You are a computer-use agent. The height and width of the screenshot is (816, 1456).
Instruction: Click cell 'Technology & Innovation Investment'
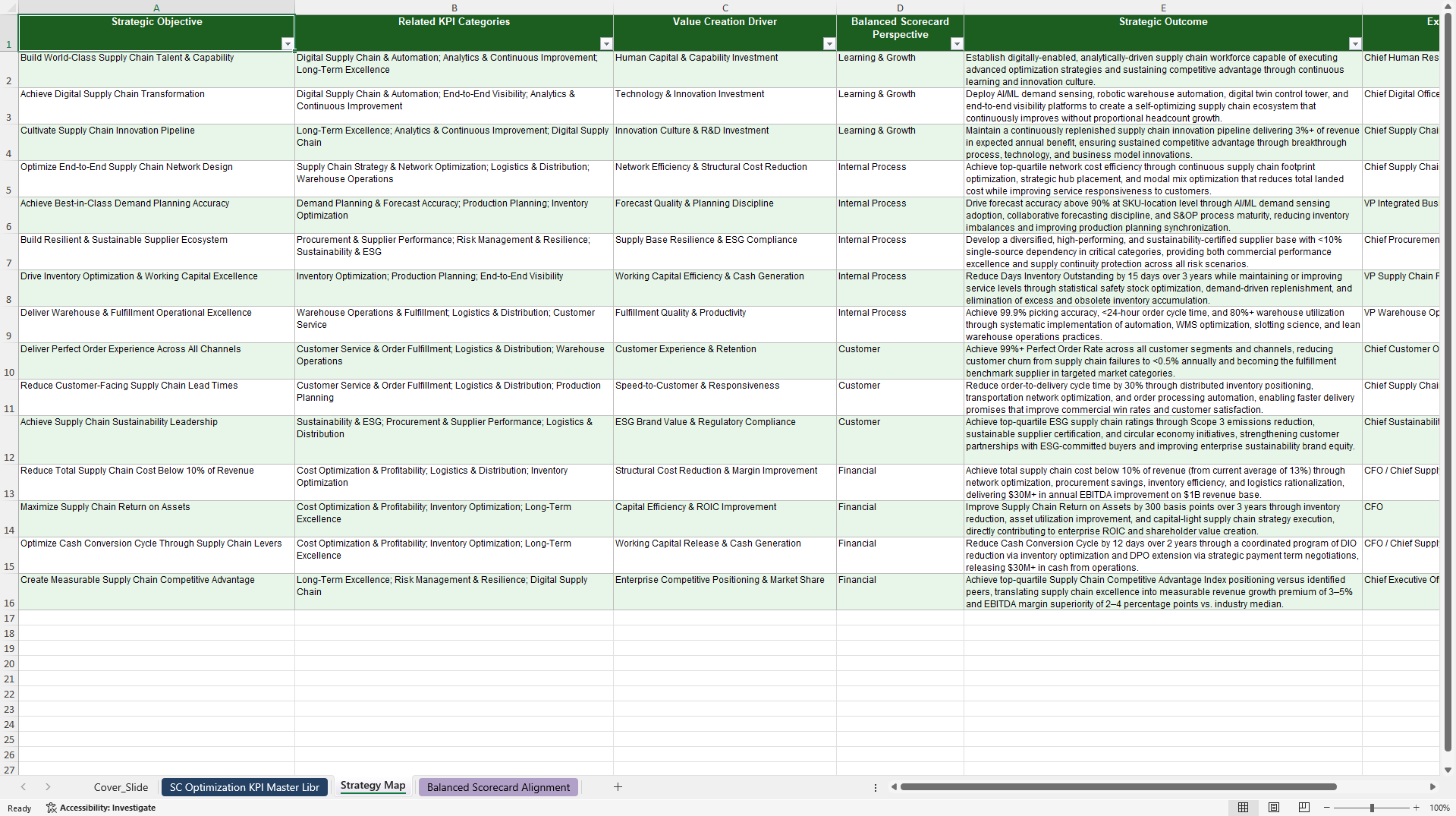[x=725, y=106]
